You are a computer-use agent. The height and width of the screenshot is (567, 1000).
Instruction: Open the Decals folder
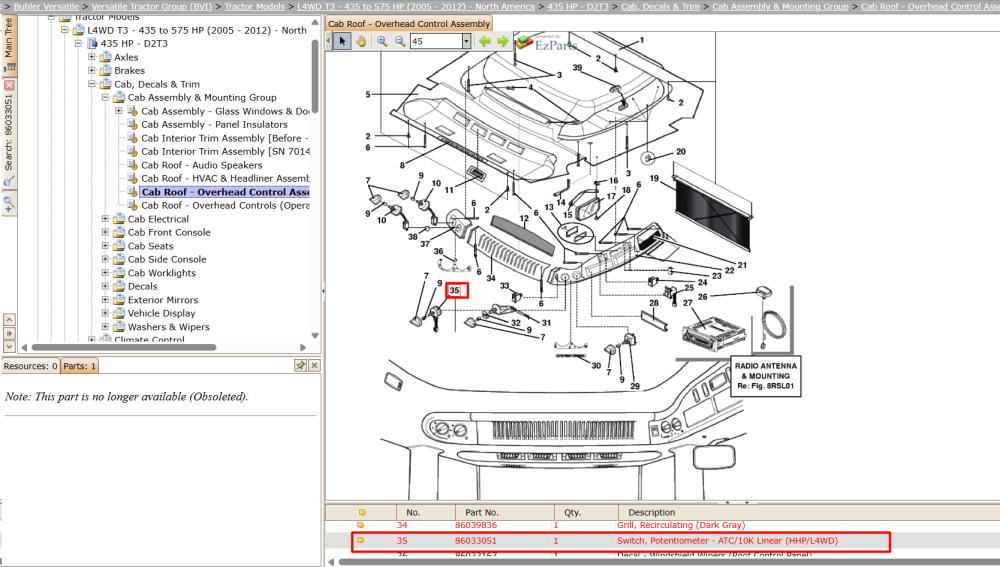pos(142,286)
